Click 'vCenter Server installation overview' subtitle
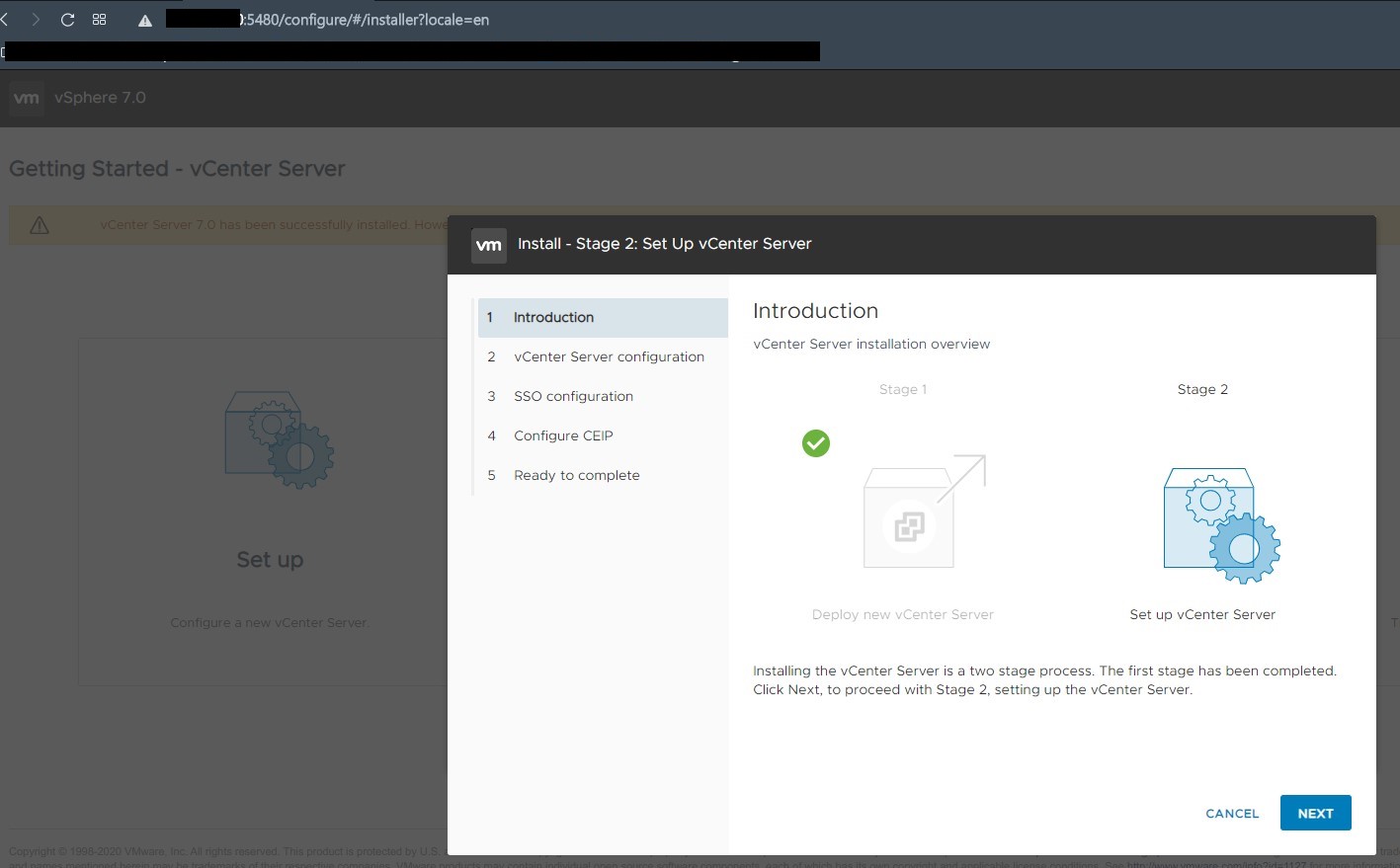This screenshot has height=868, width=1400. (871, 345)
